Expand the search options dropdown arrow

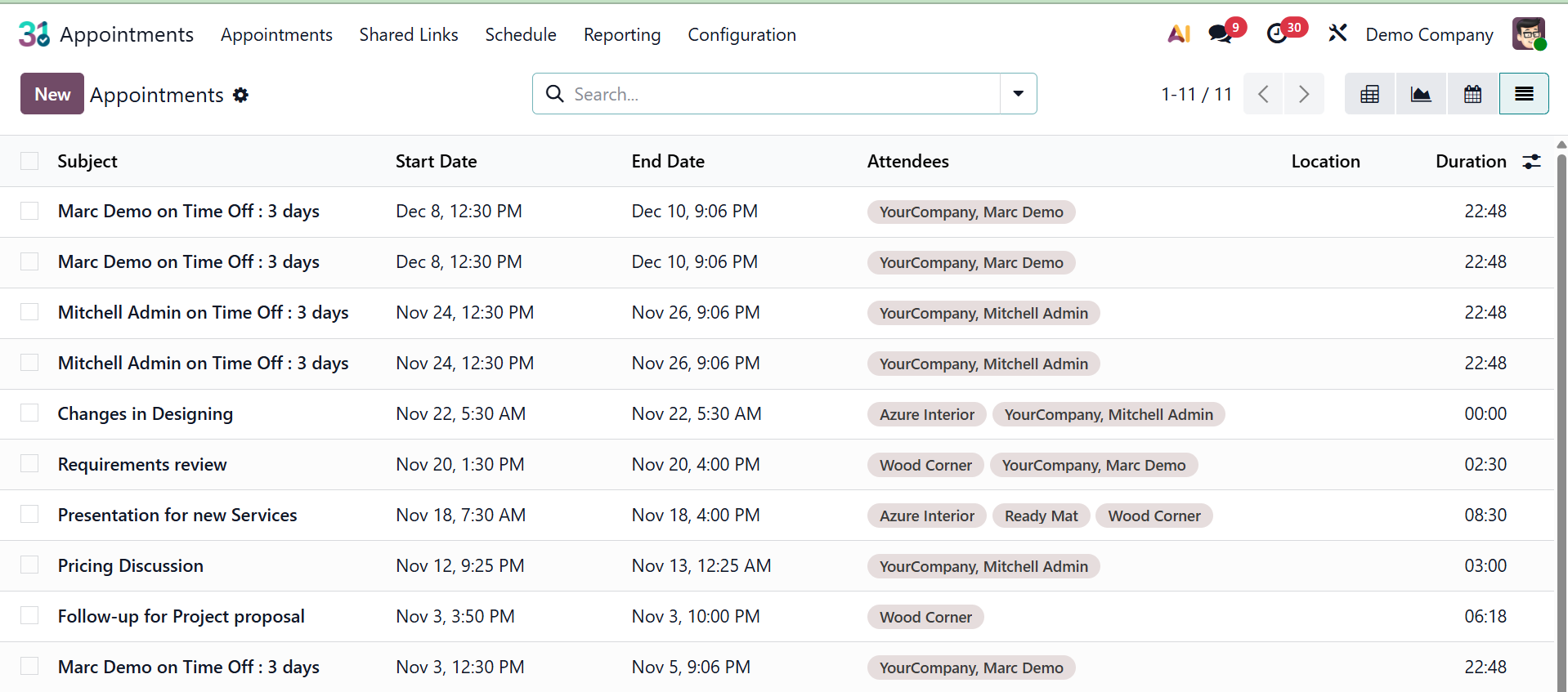click(1018, 94)
